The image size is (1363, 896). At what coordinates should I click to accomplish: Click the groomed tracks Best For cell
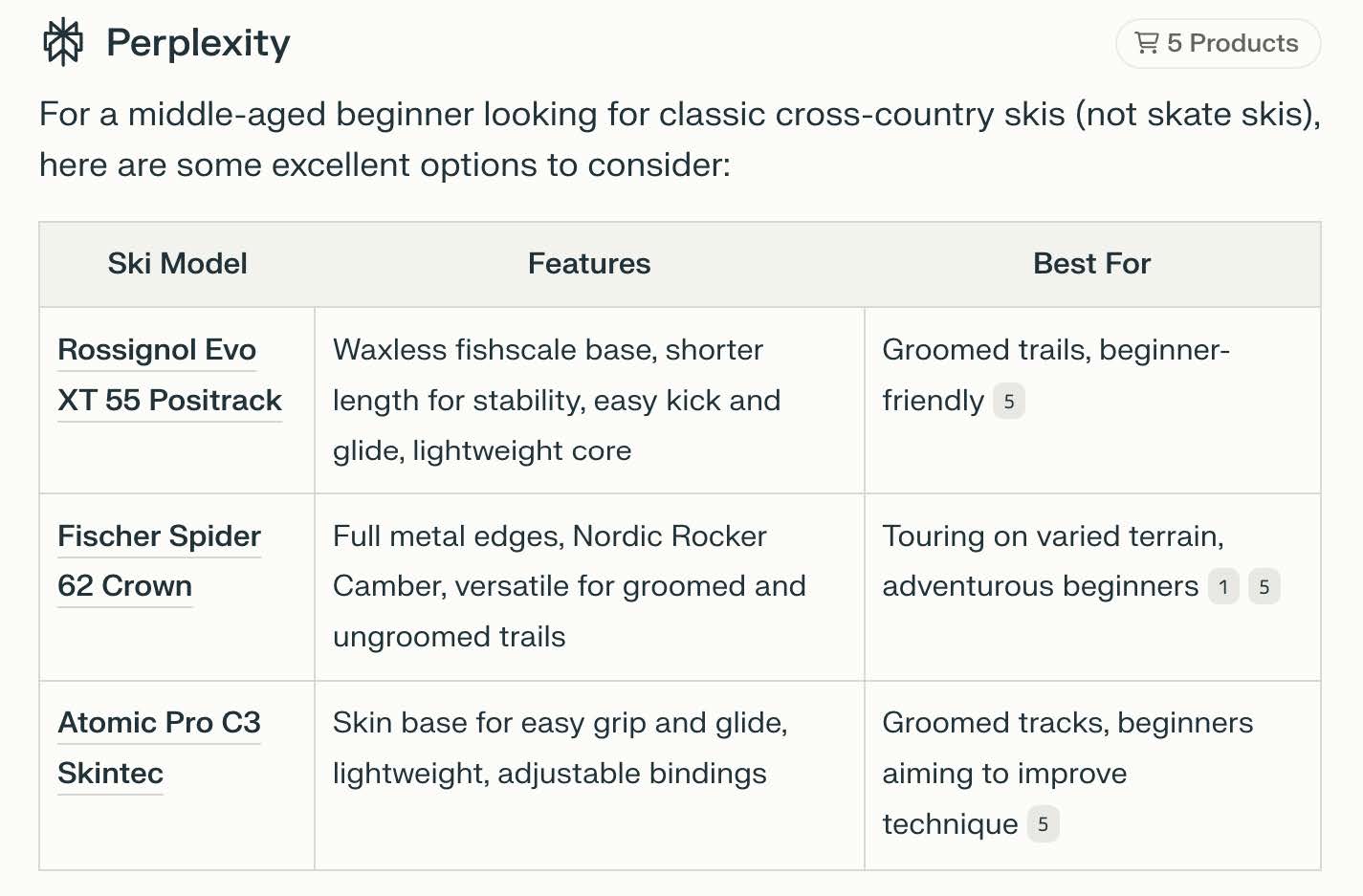click(1091, 773)
